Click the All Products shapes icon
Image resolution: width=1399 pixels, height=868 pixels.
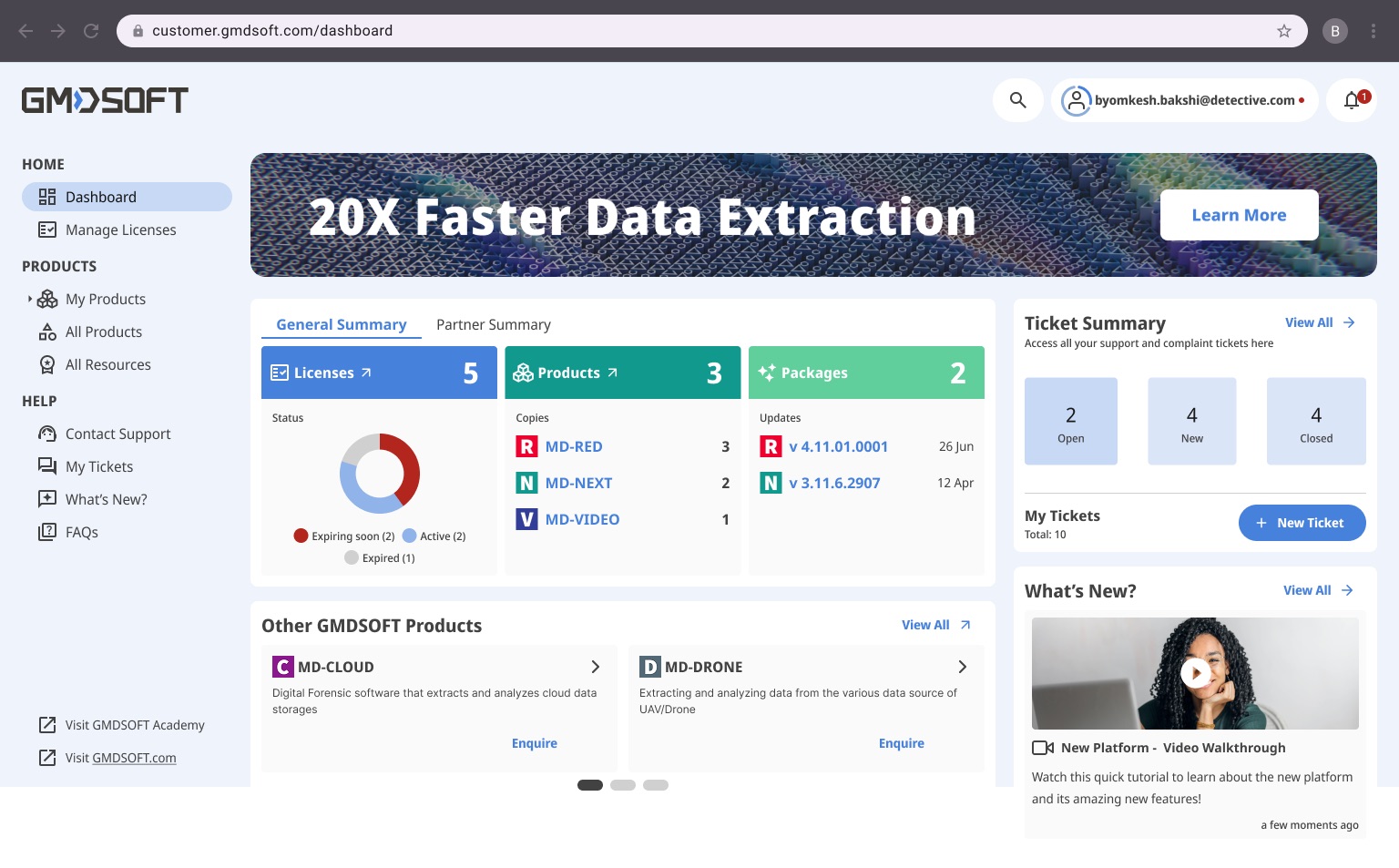(47, 332)
